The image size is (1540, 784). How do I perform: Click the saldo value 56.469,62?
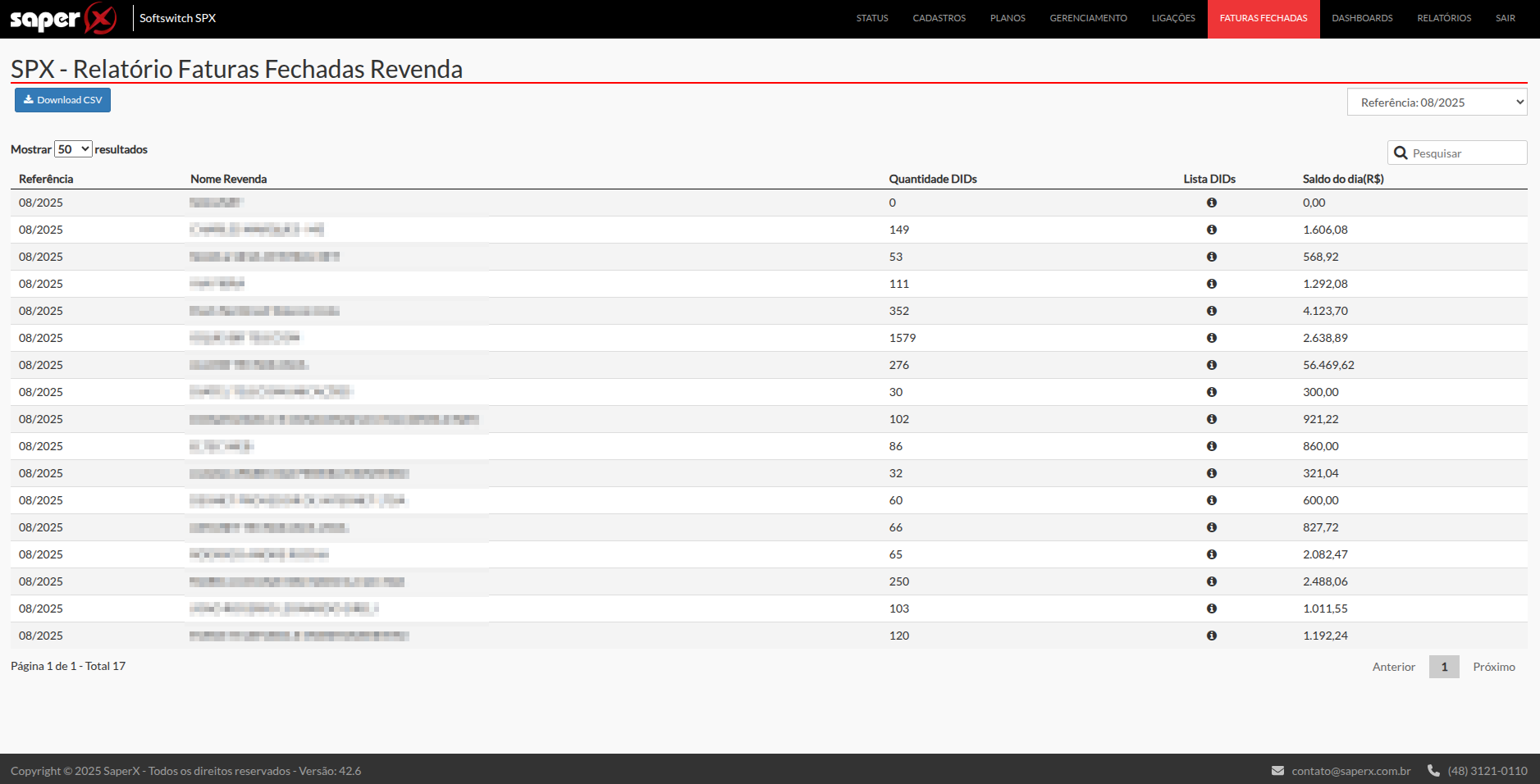click(1328, 365)
